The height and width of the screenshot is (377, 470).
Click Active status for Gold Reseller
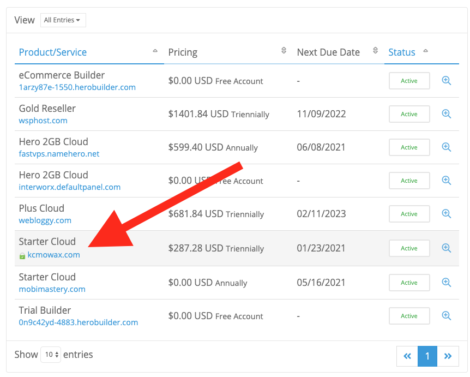[x=409, y=114]
